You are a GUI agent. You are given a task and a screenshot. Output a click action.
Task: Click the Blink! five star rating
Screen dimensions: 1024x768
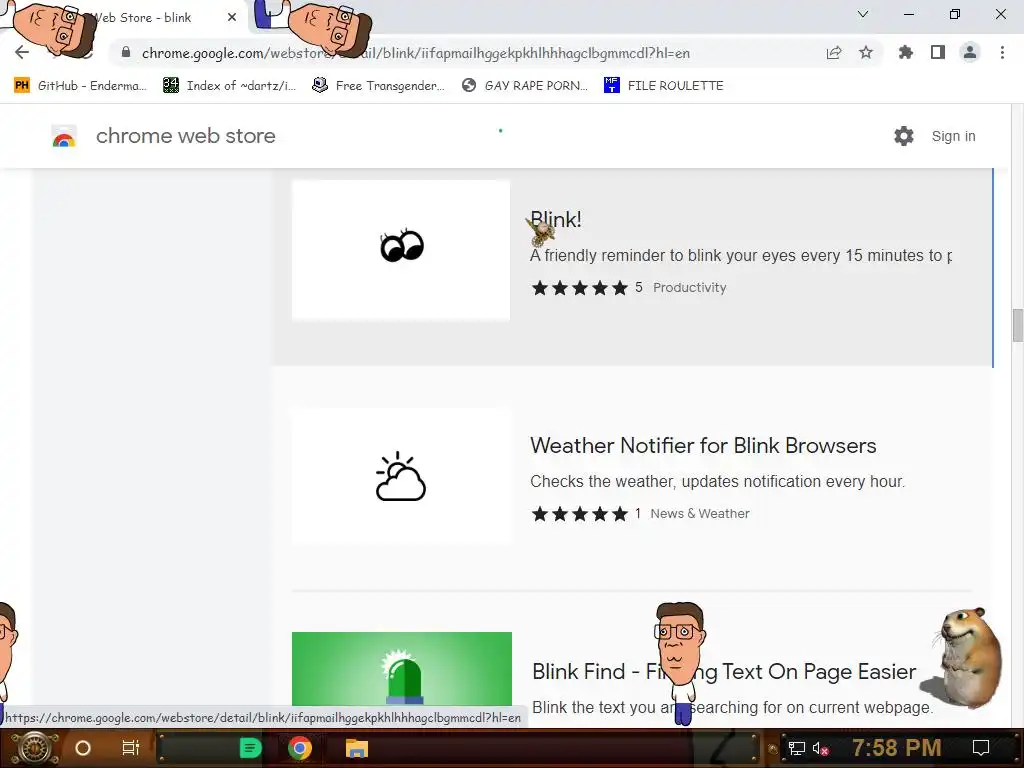point(579,287)
